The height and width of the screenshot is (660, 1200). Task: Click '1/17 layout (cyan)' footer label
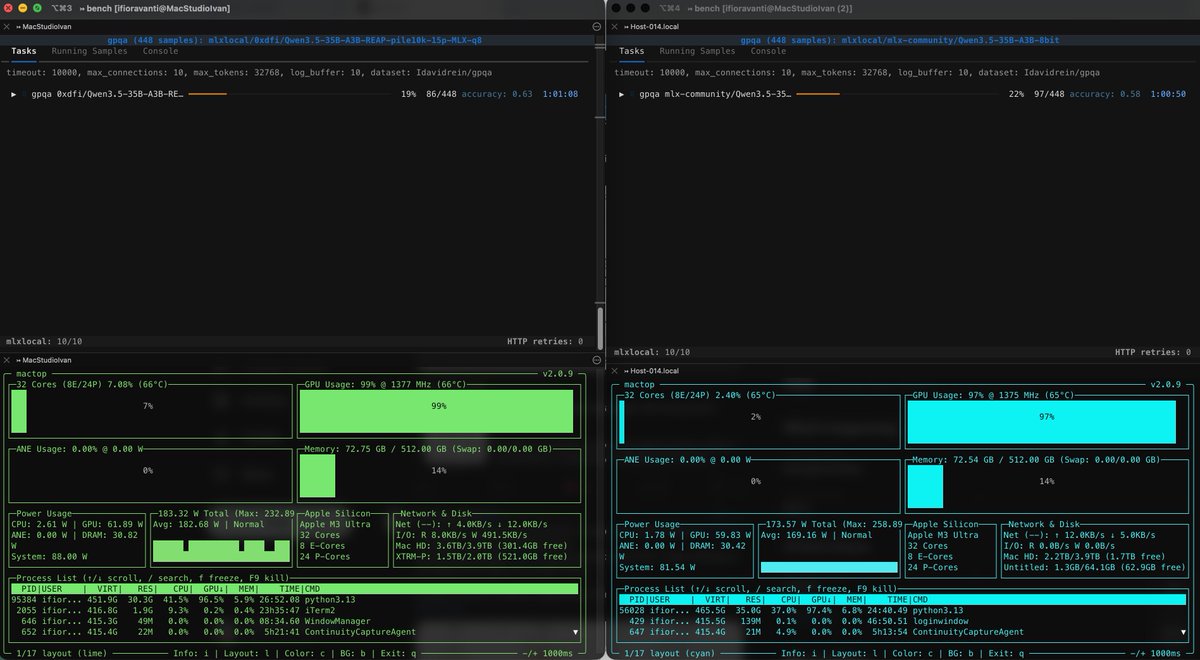(669, 652)
